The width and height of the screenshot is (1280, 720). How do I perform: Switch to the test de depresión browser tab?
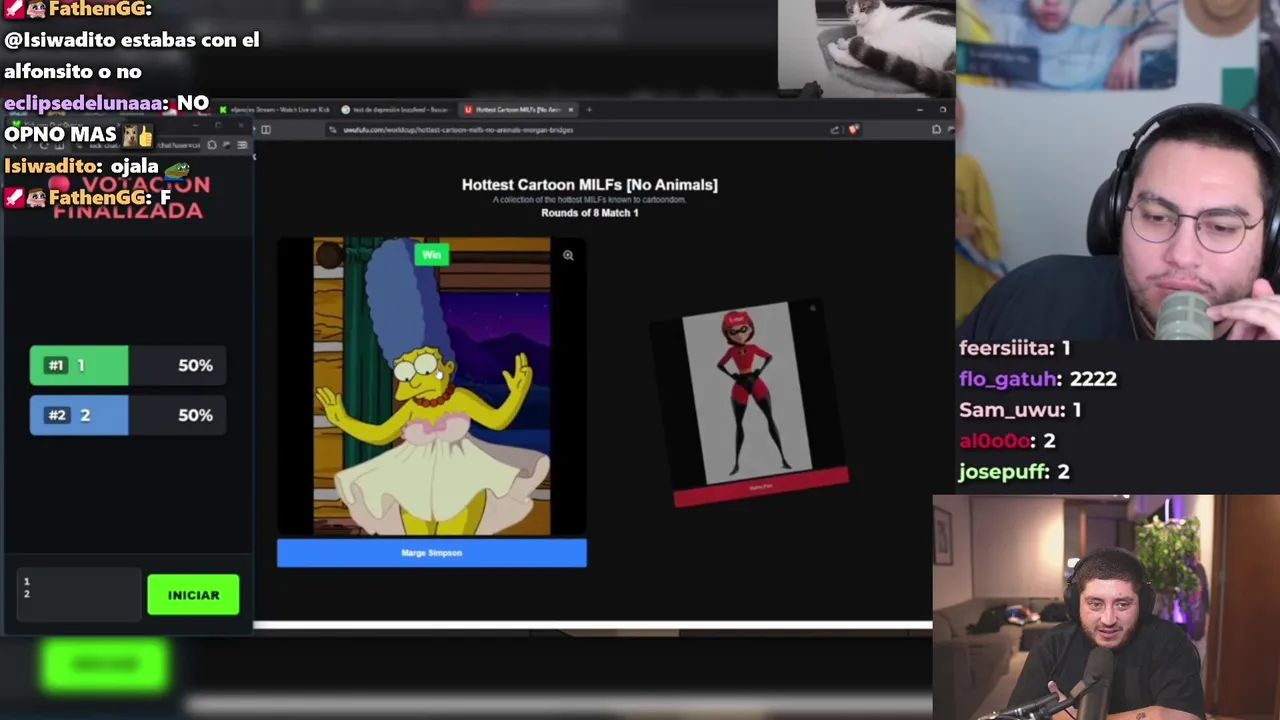click(396, 109)
